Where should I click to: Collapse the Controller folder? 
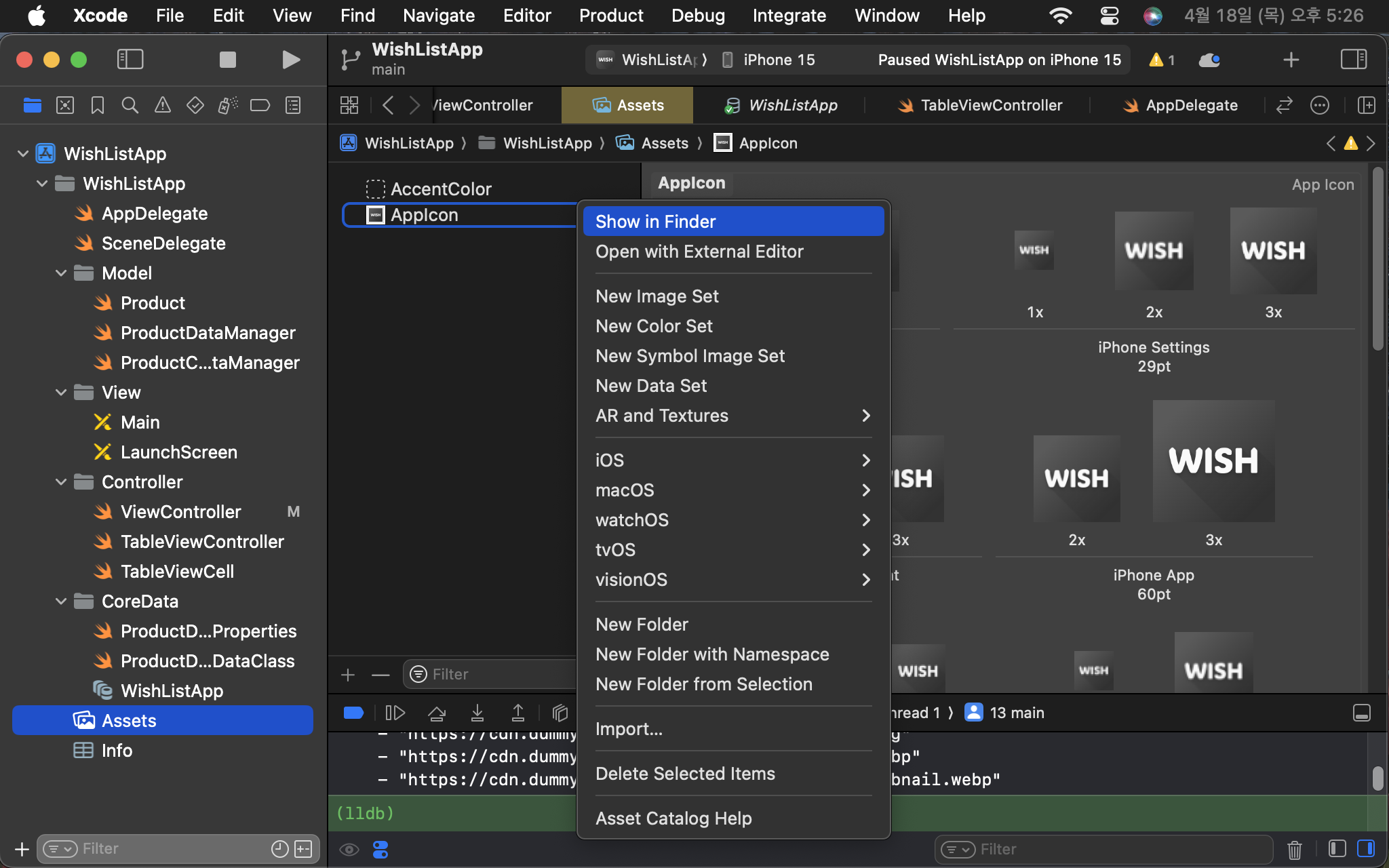tap(60, 482)
